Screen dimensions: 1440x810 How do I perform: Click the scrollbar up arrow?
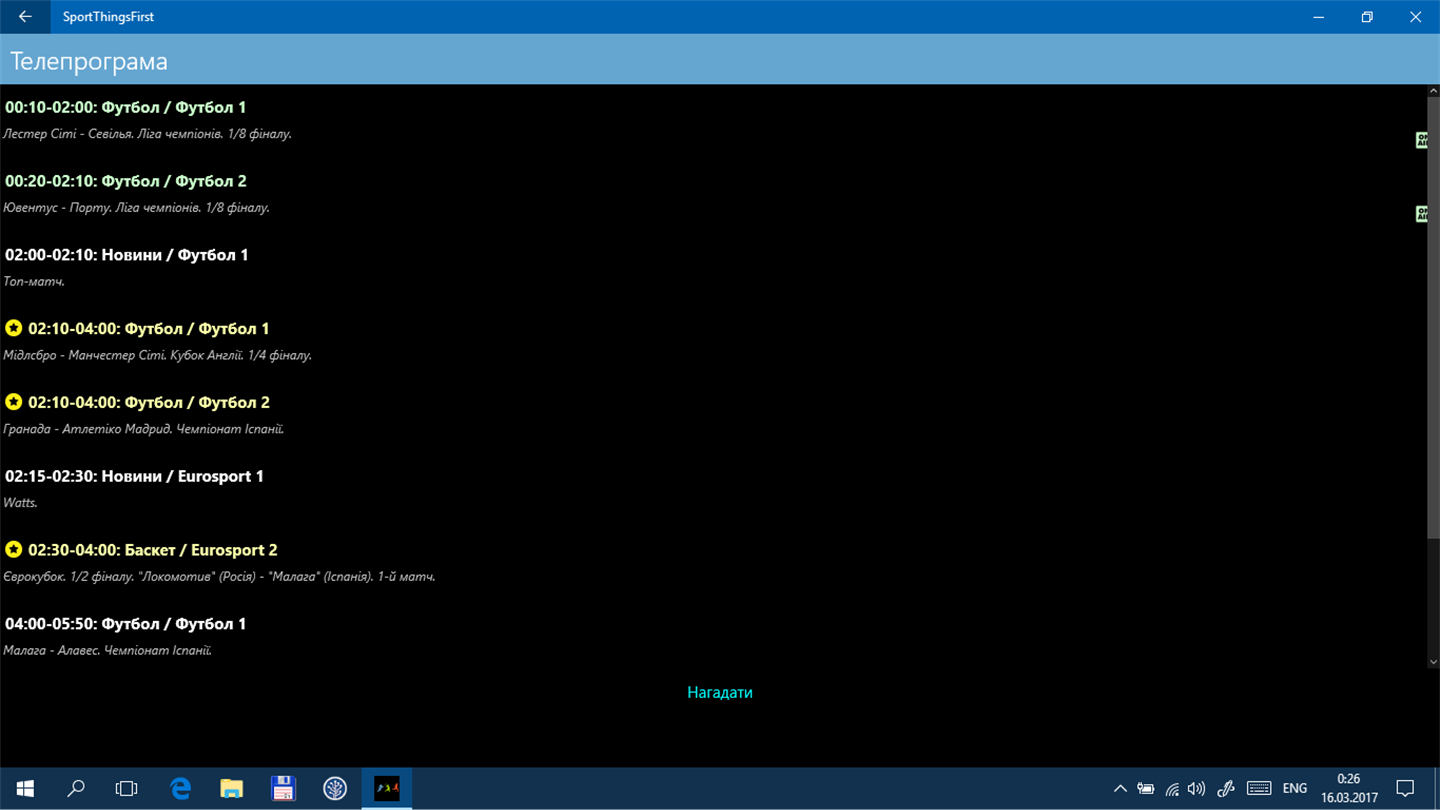1433,91
